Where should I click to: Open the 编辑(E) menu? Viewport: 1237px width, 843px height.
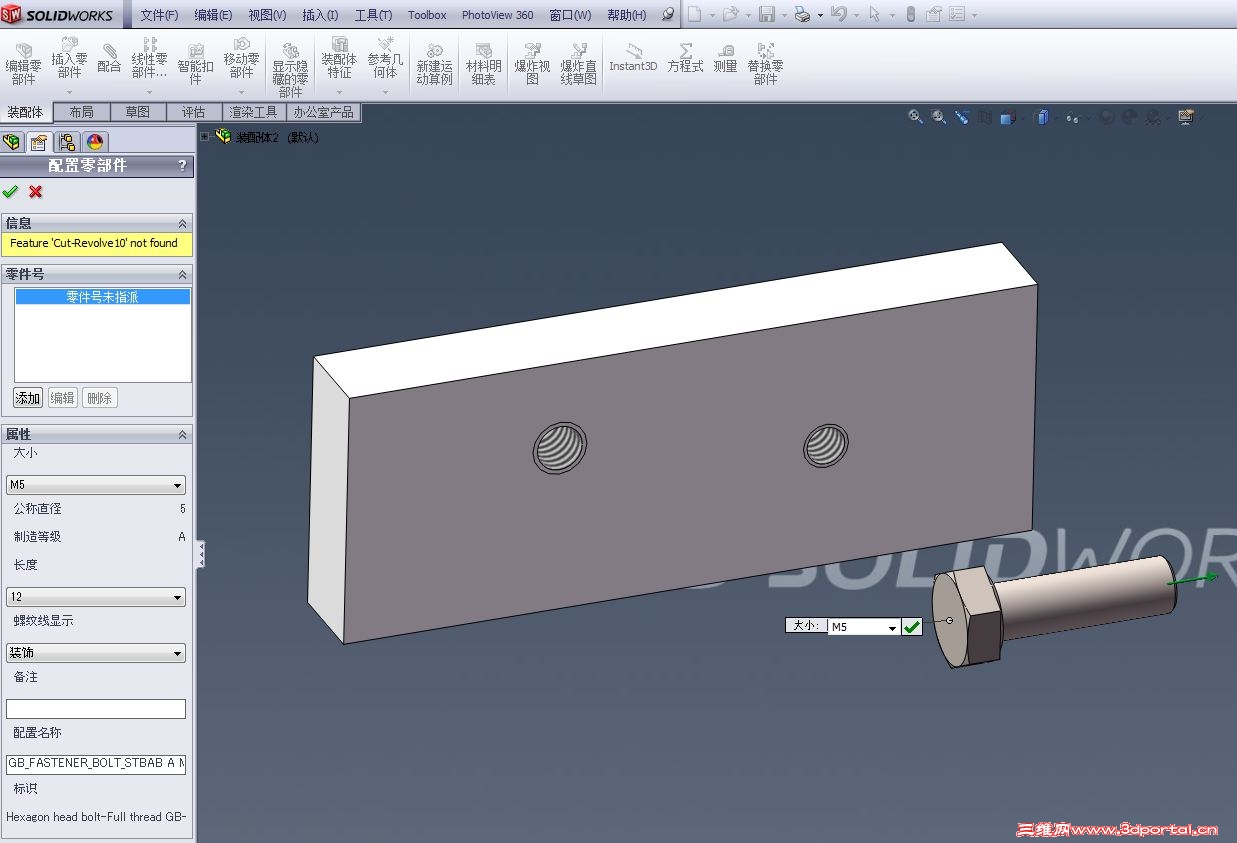[x=213, y=15]
